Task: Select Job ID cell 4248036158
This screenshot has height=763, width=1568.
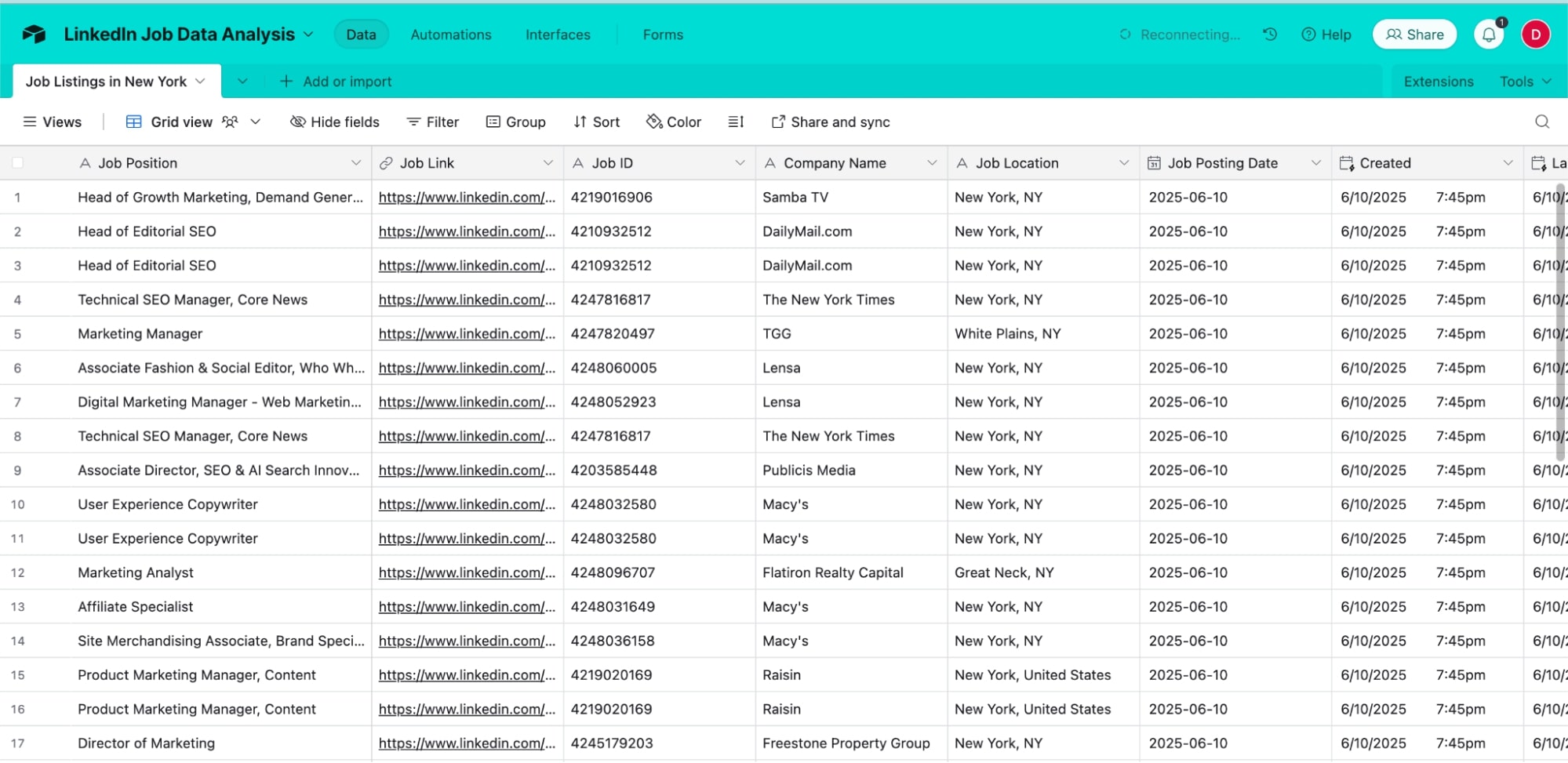Action: pos(659,641)
